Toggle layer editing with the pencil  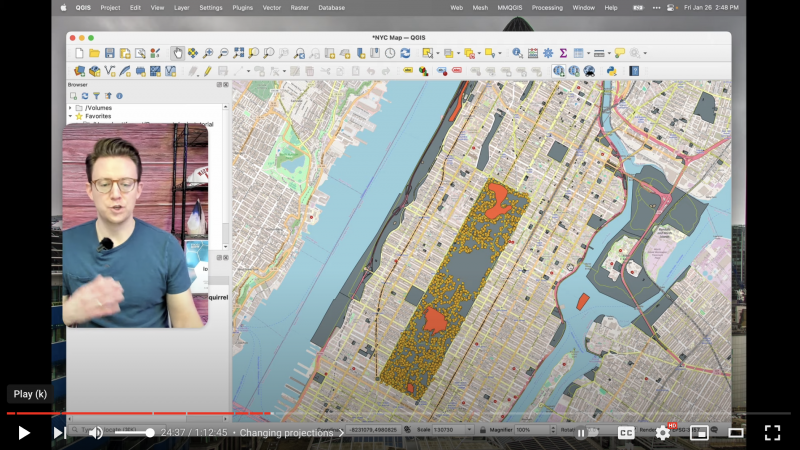pos(208,71)
